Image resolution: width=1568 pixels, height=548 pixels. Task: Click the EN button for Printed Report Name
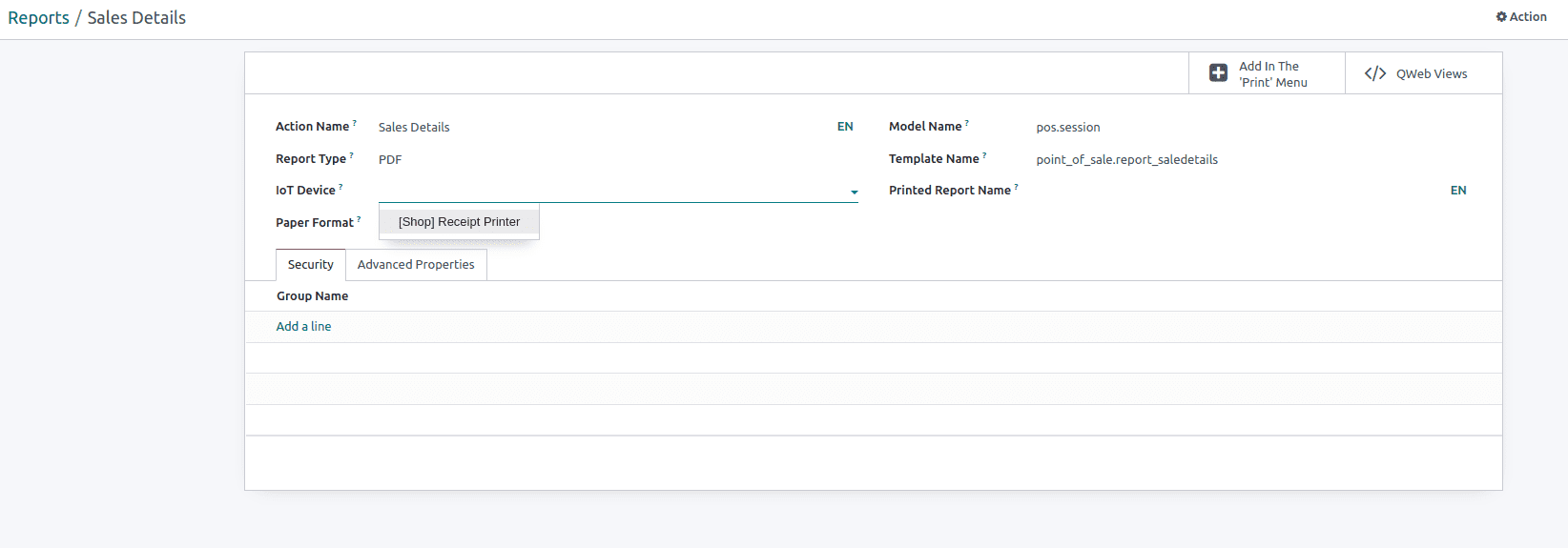1458,191
